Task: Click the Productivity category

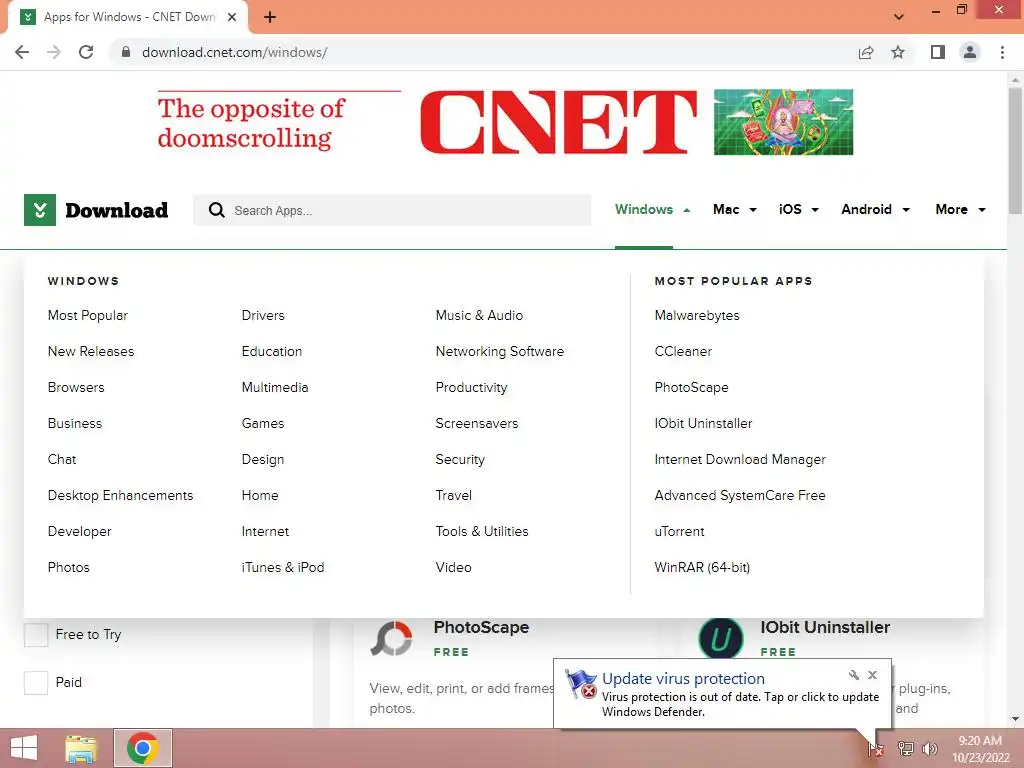Action: 472,388
